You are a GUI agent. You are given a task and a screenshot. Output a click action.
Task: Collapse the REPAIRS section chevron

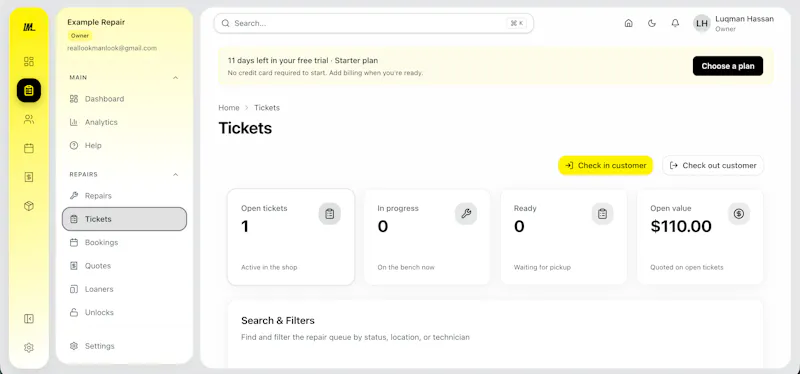point(176,174)
